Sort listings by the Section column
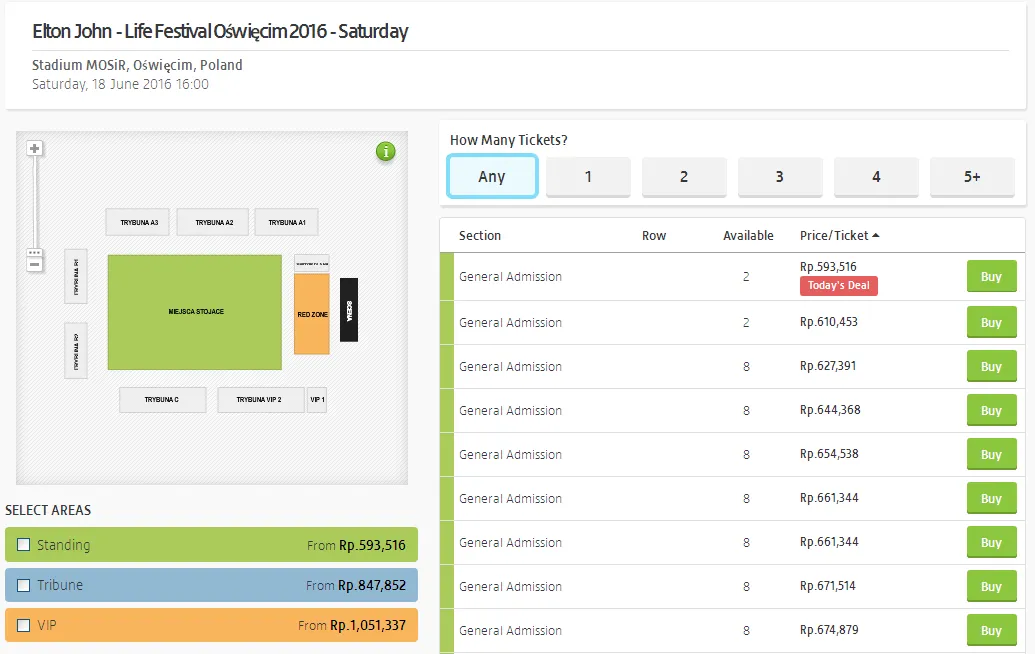The image size is (1035, 654). tap(480, 236)
